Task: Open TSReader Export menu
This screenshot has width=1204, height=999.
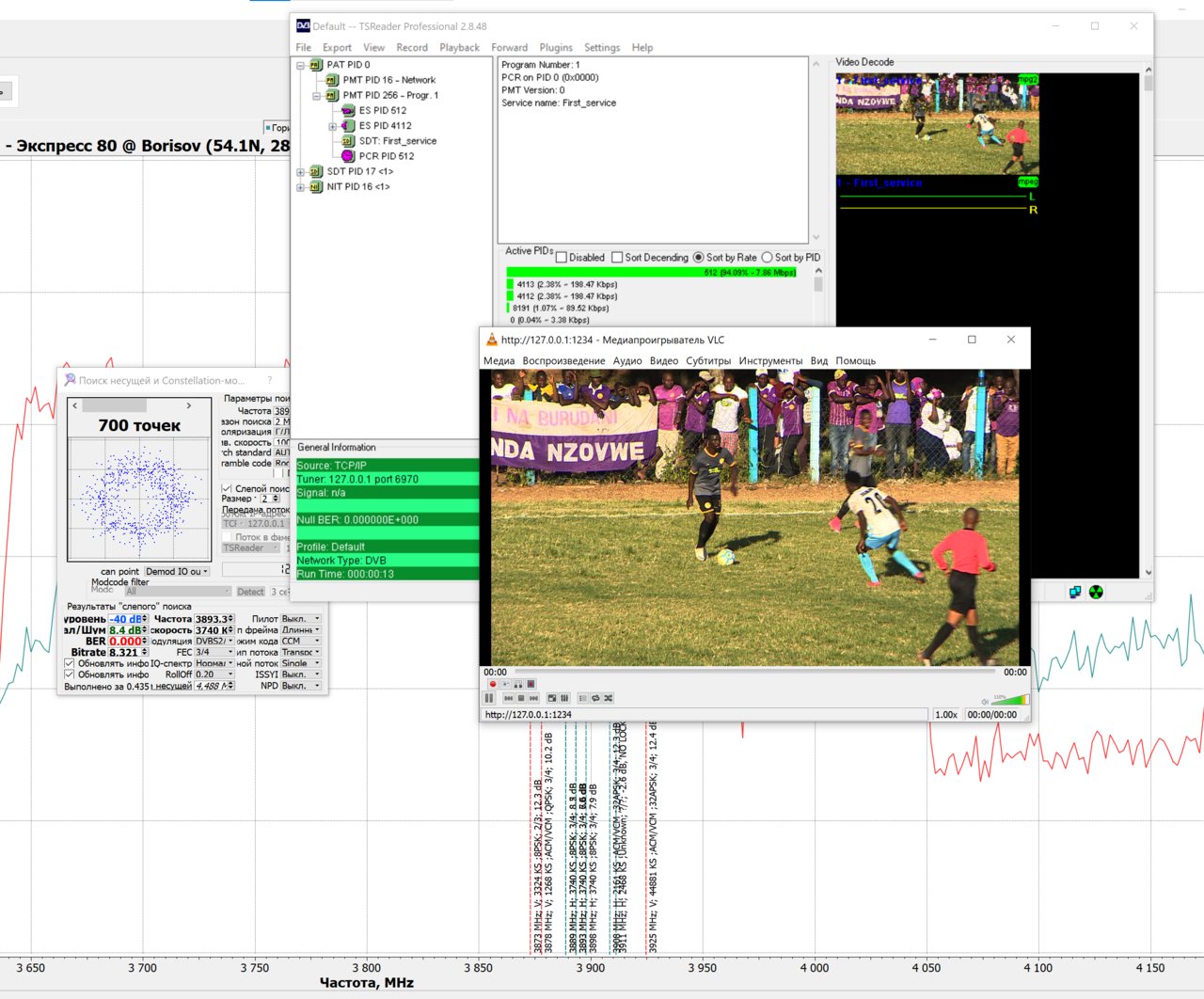Action: coord(337,47)
